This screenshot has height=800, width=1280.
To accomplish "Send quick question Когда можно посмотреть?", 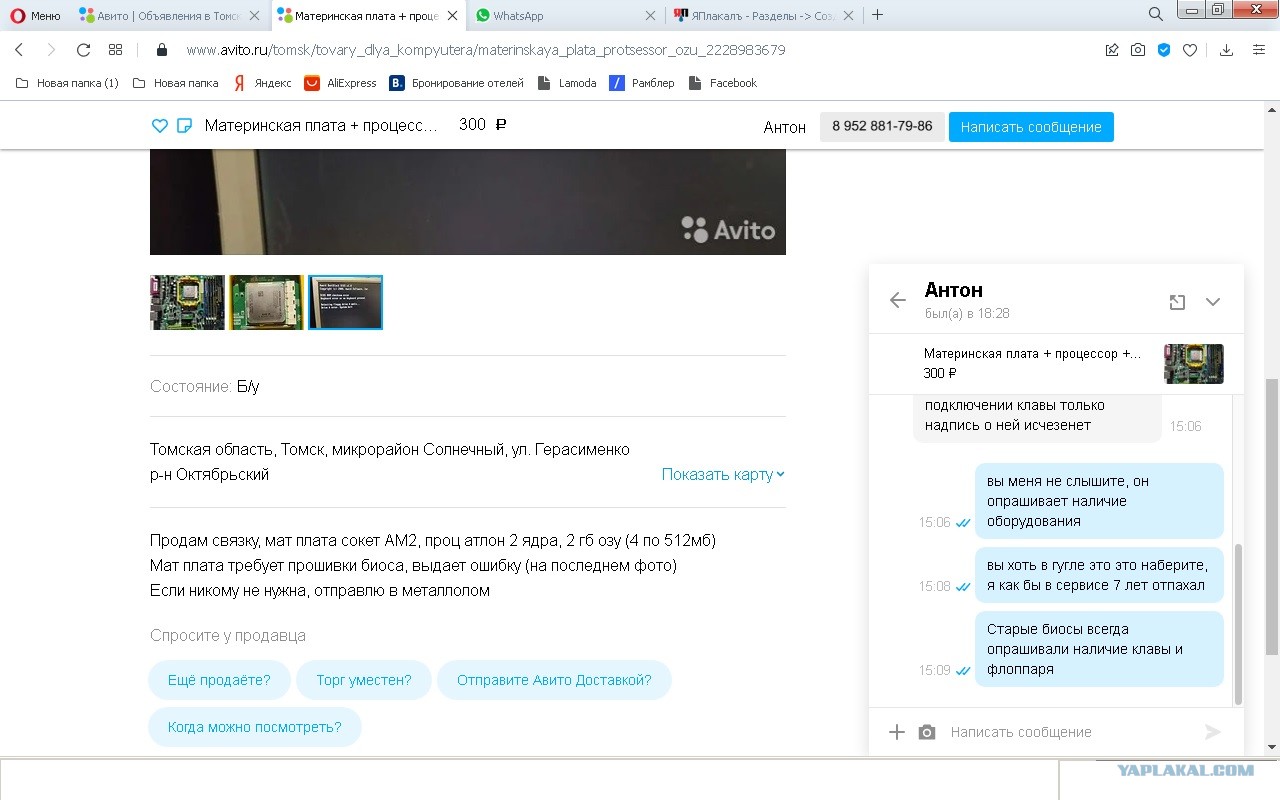I will [255, 727].
